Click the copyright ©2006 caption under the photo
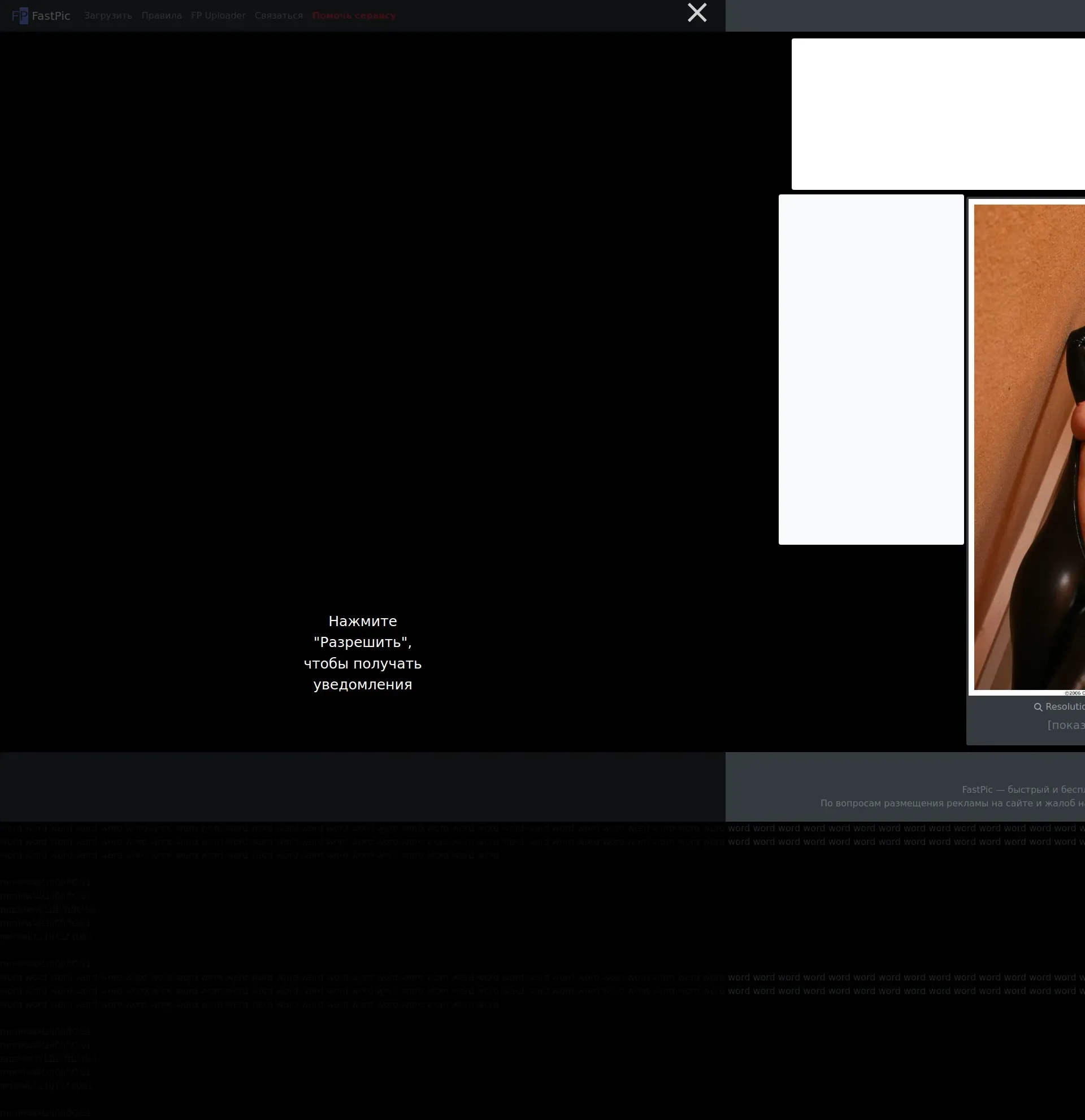This screenshot has height=1120, width=1085. [1075, 693]
